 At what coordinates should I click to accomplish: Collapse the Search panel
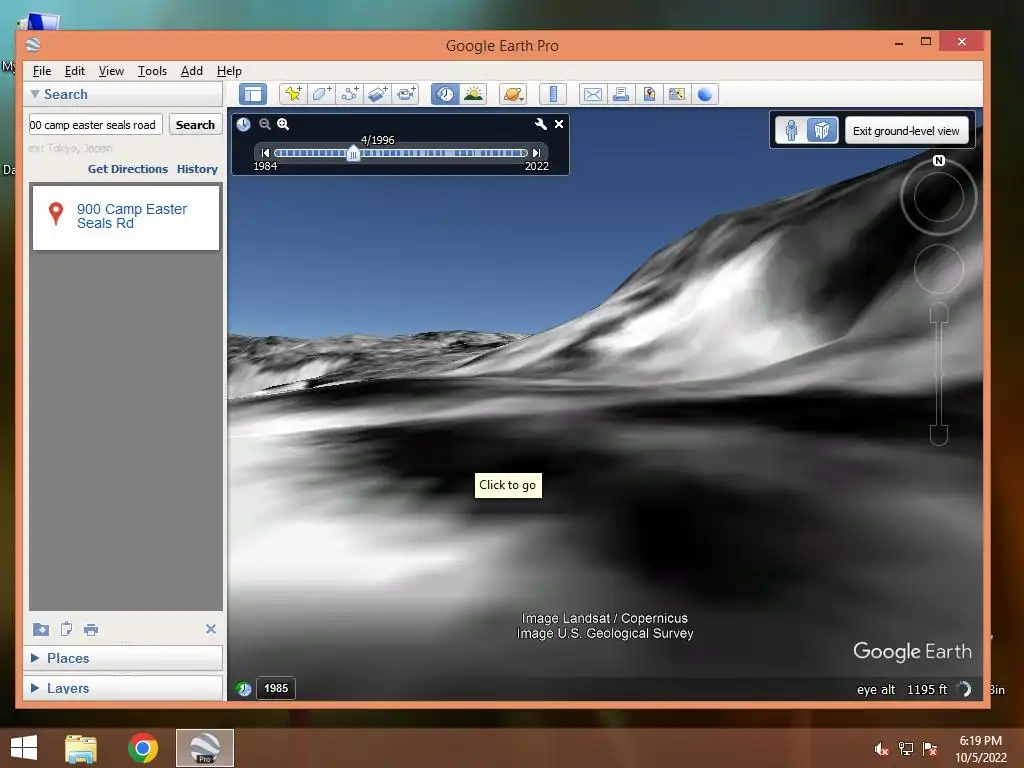pos(35,94)
